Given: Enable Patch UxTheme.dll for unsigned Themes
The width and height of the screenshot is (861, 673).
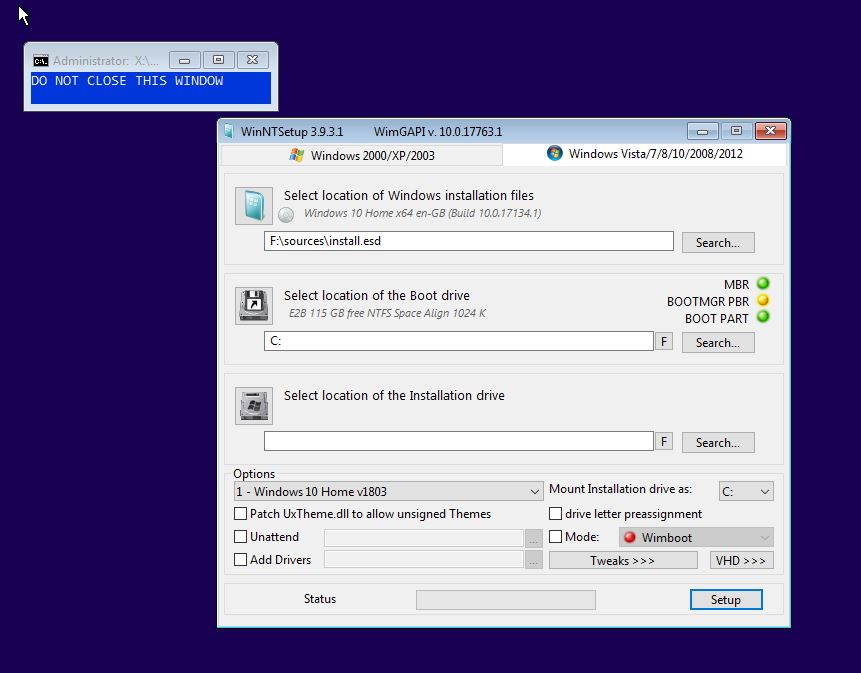Looking at the screenshot, I should coord(240,513).
